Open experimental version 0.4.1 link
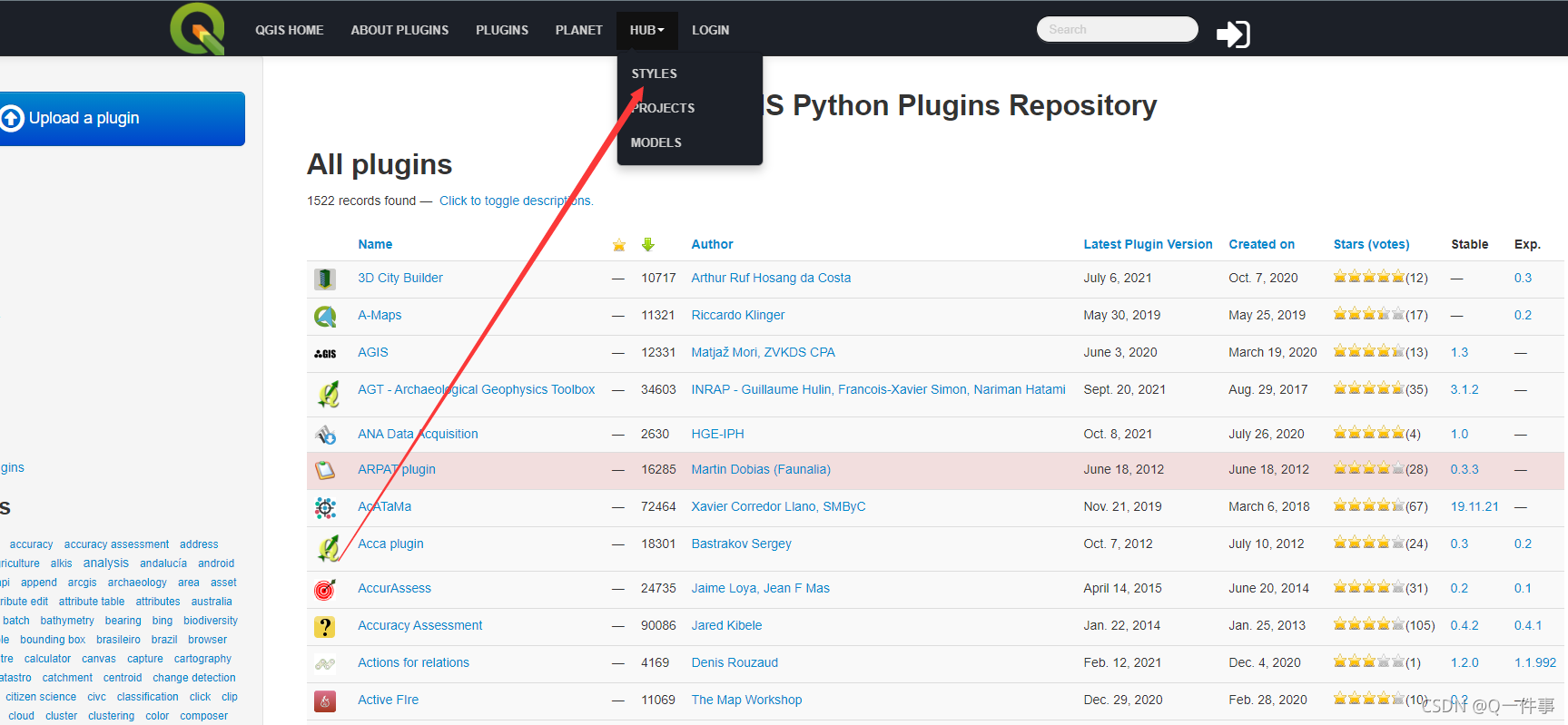The height and width of the screenshot is (725, 1568). [x=1528, y=625]
